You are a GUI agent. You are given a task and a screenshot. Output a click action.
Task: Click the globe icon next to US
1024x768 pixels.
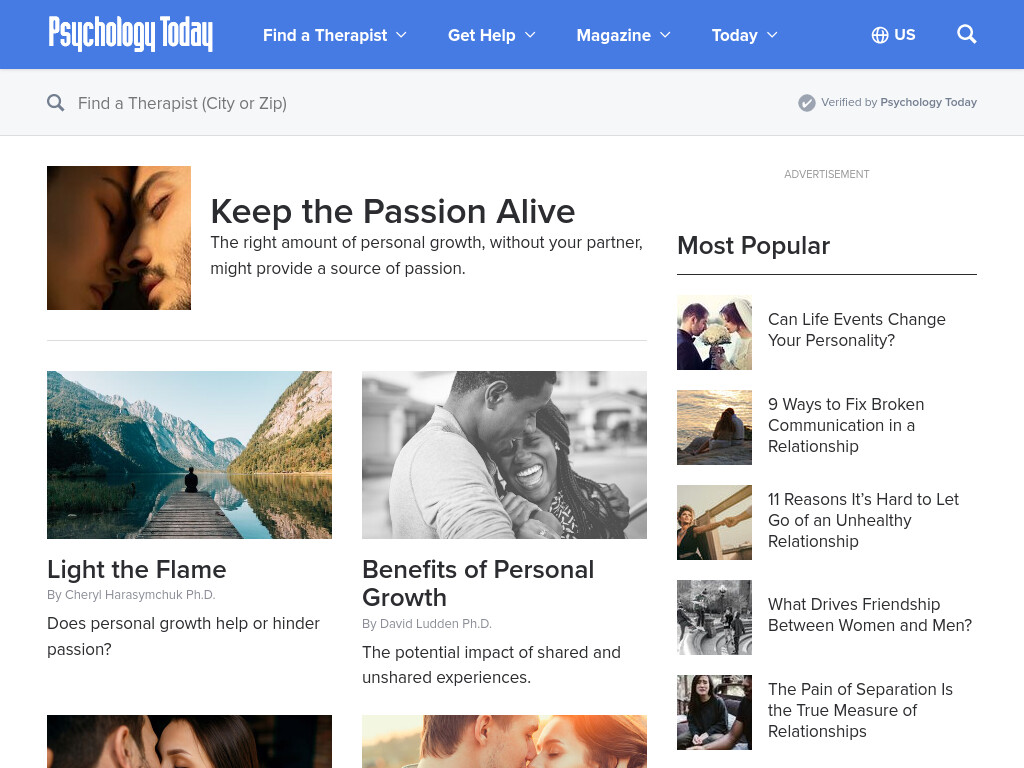(x=880, y=35)
